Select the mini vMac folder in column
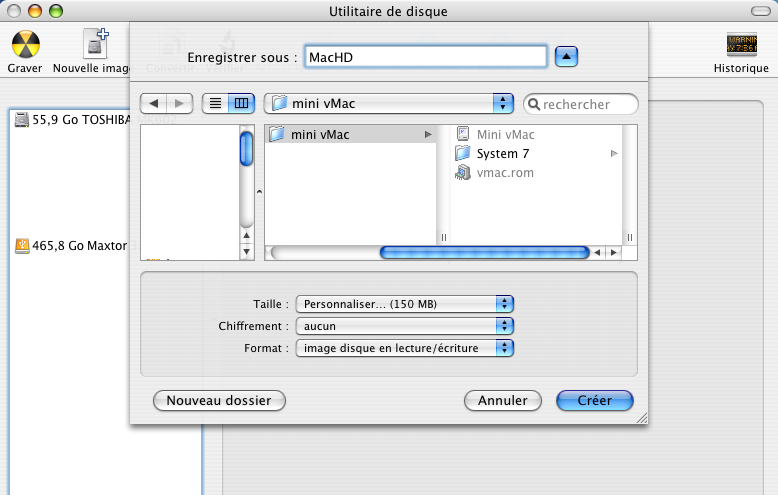The height and width of the screenshot is (495, 778). [350, 134]
